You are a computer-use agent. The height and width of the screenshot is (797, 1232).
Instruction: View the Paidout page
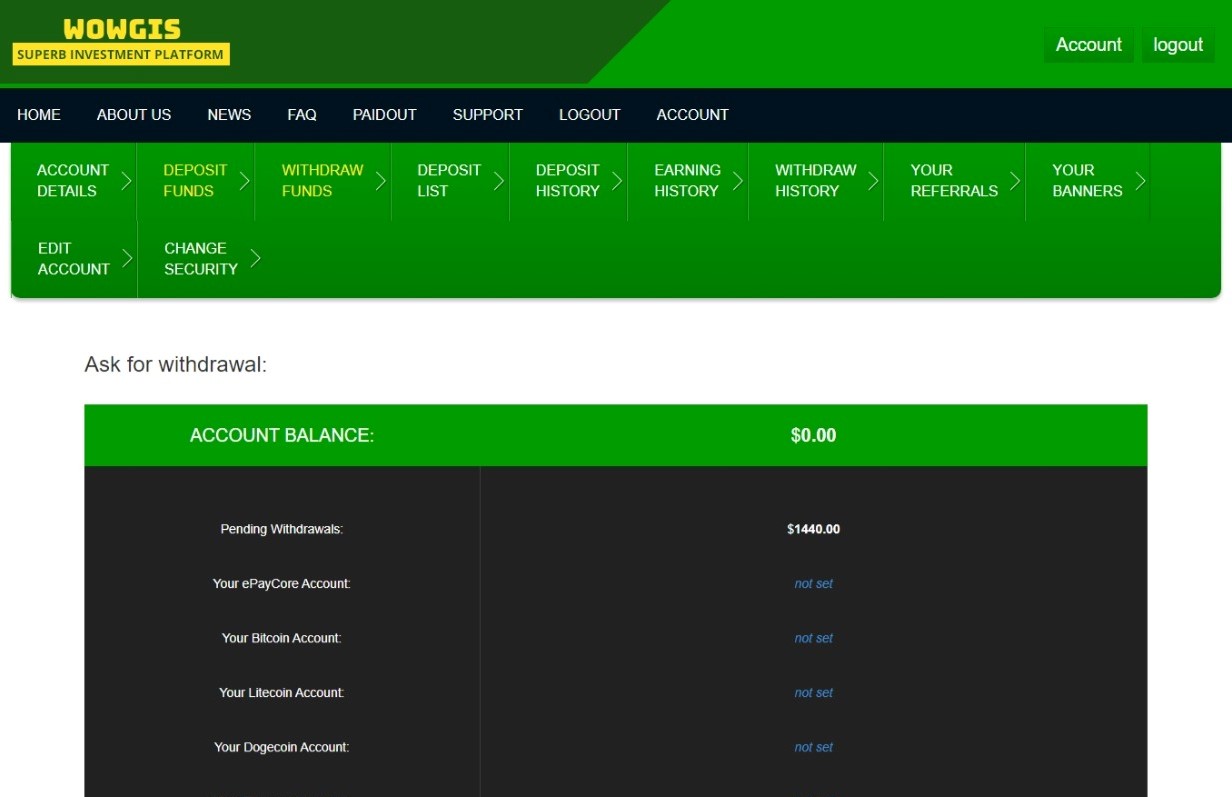click(384, 115)
